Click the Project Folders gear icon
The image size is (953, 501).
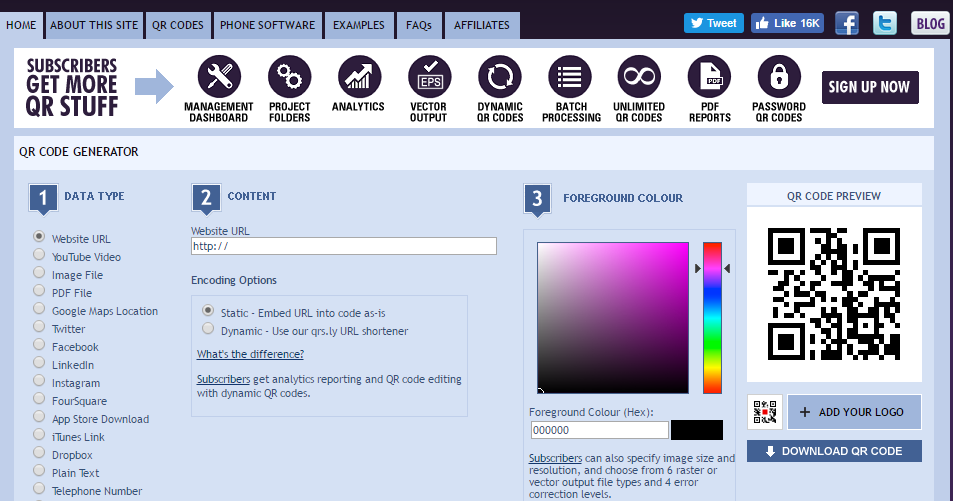tap(289, 77)
